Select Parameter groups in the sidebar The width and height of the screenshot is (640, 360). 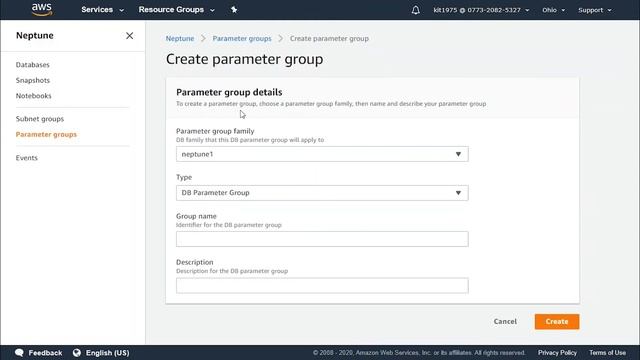tap(46, 134)
